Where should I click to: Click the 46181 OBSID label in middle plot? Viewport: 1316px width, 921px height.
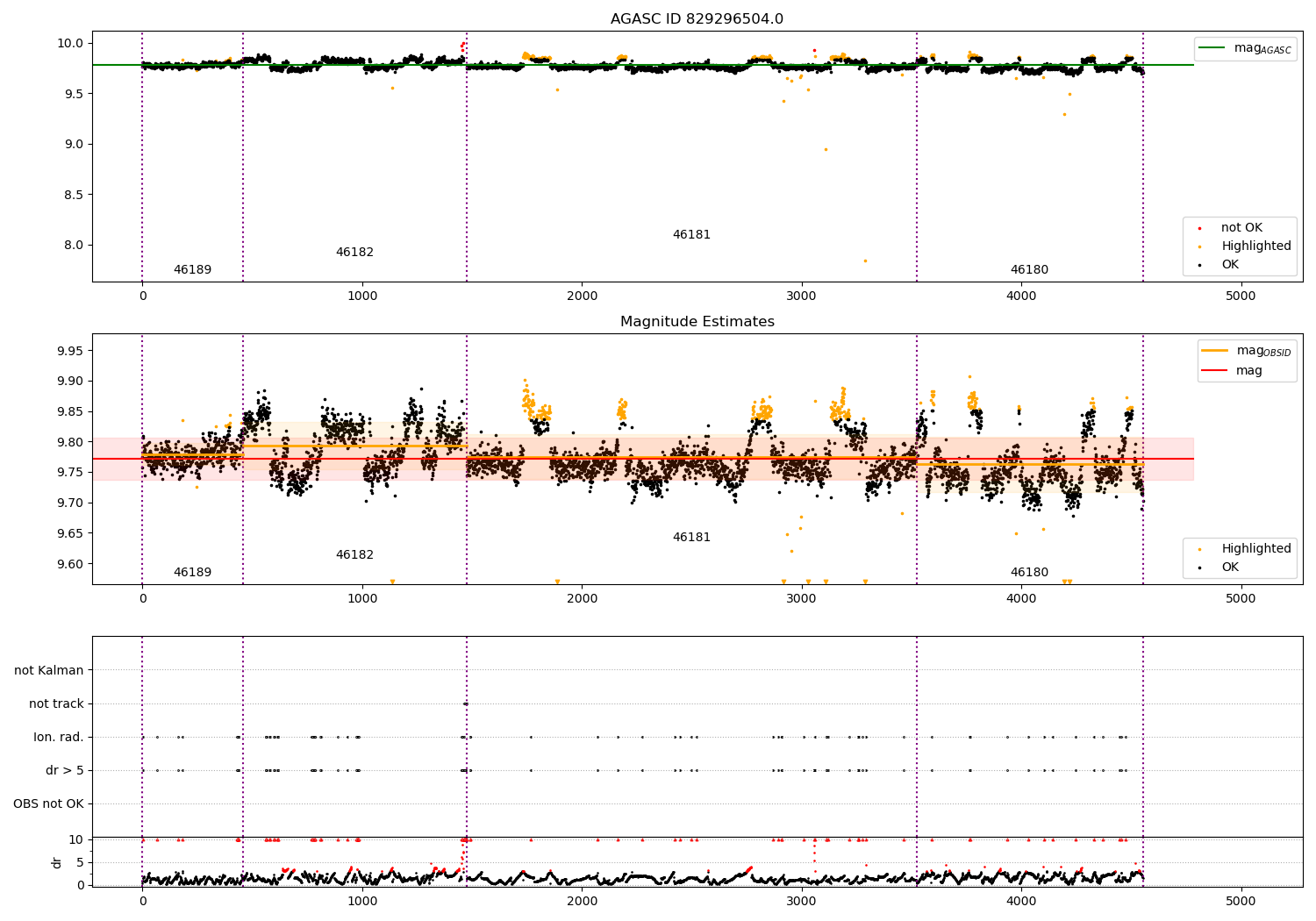(x=691, y=537)
